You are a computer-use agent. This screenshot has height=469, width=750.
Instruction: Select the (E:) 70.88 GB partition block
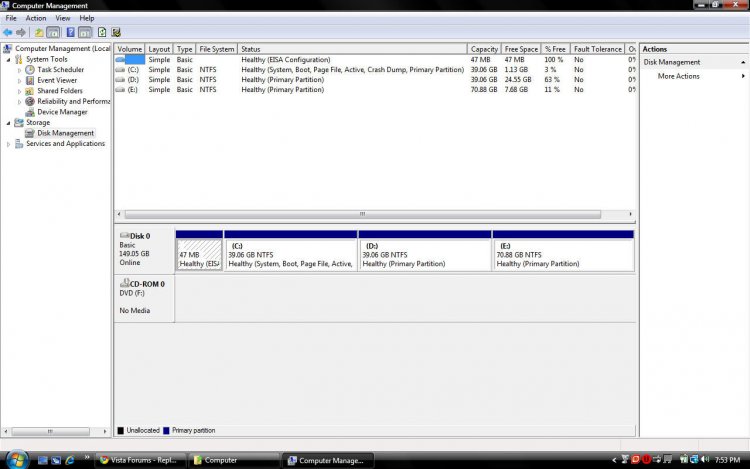pos(563,251)
